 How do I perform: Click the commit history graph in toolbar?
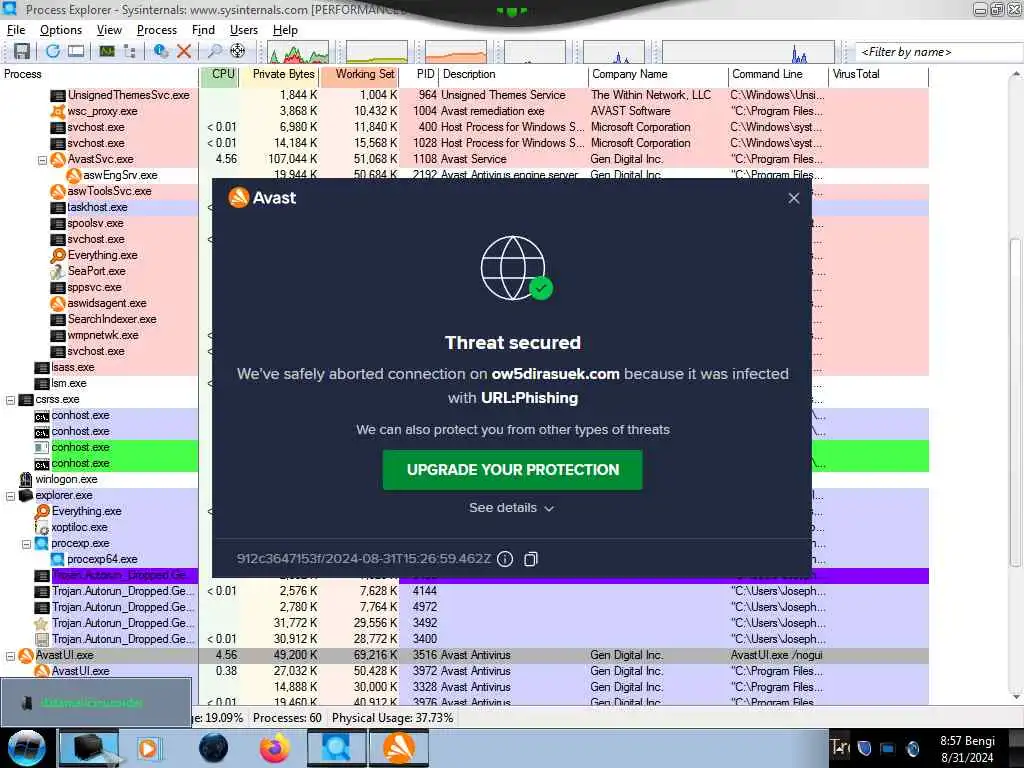point(377,52)
